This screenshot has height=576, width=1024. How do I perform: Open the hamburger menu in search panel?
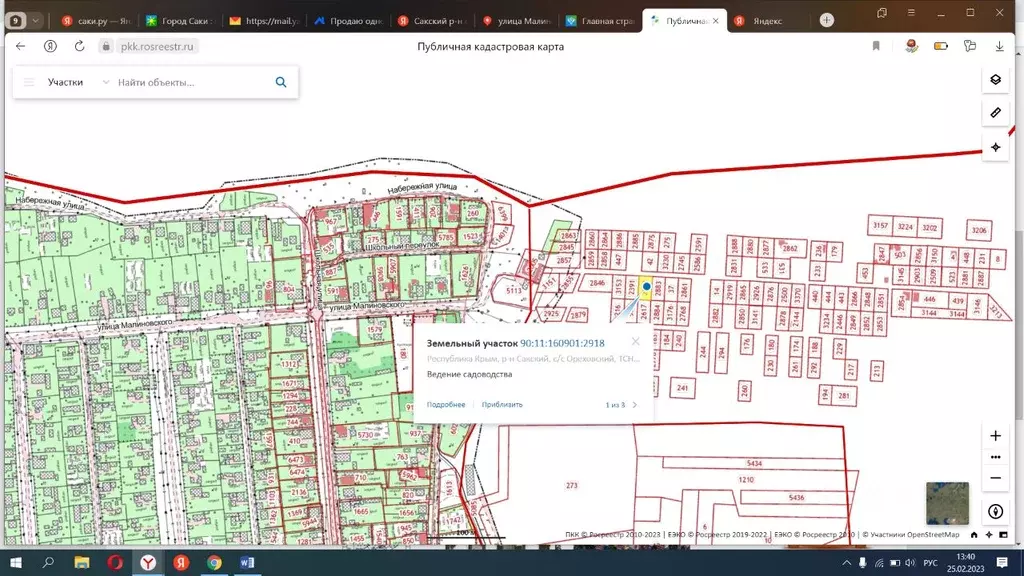29,83
